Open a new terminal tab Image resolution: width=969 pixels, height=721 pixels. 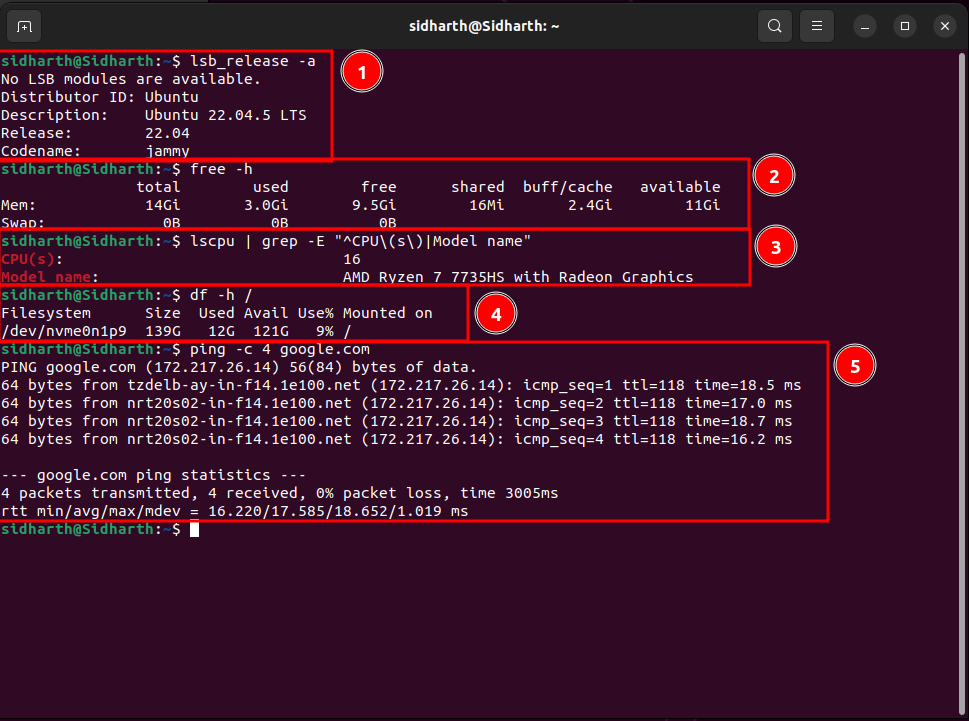pos(24,25)
